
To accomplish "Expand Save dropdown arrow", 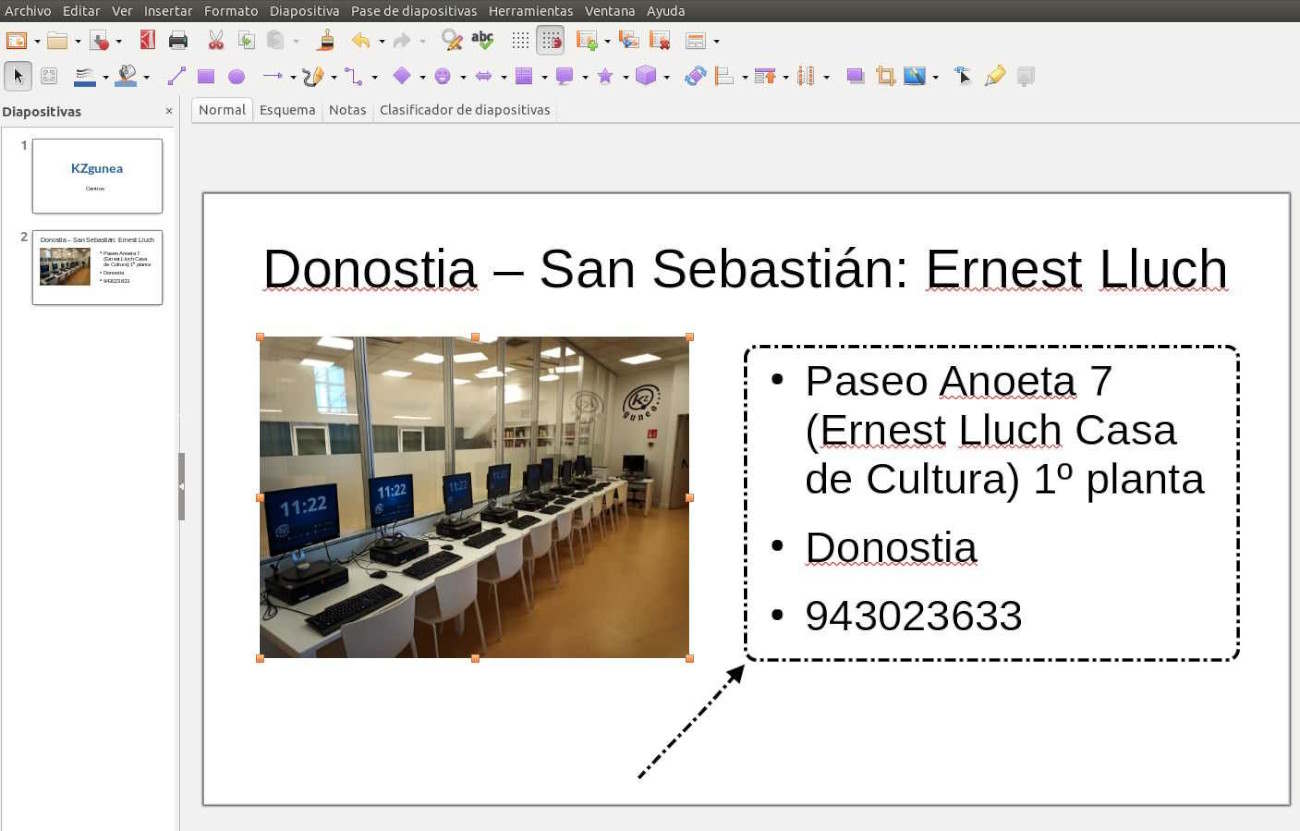I will point(119,41).
